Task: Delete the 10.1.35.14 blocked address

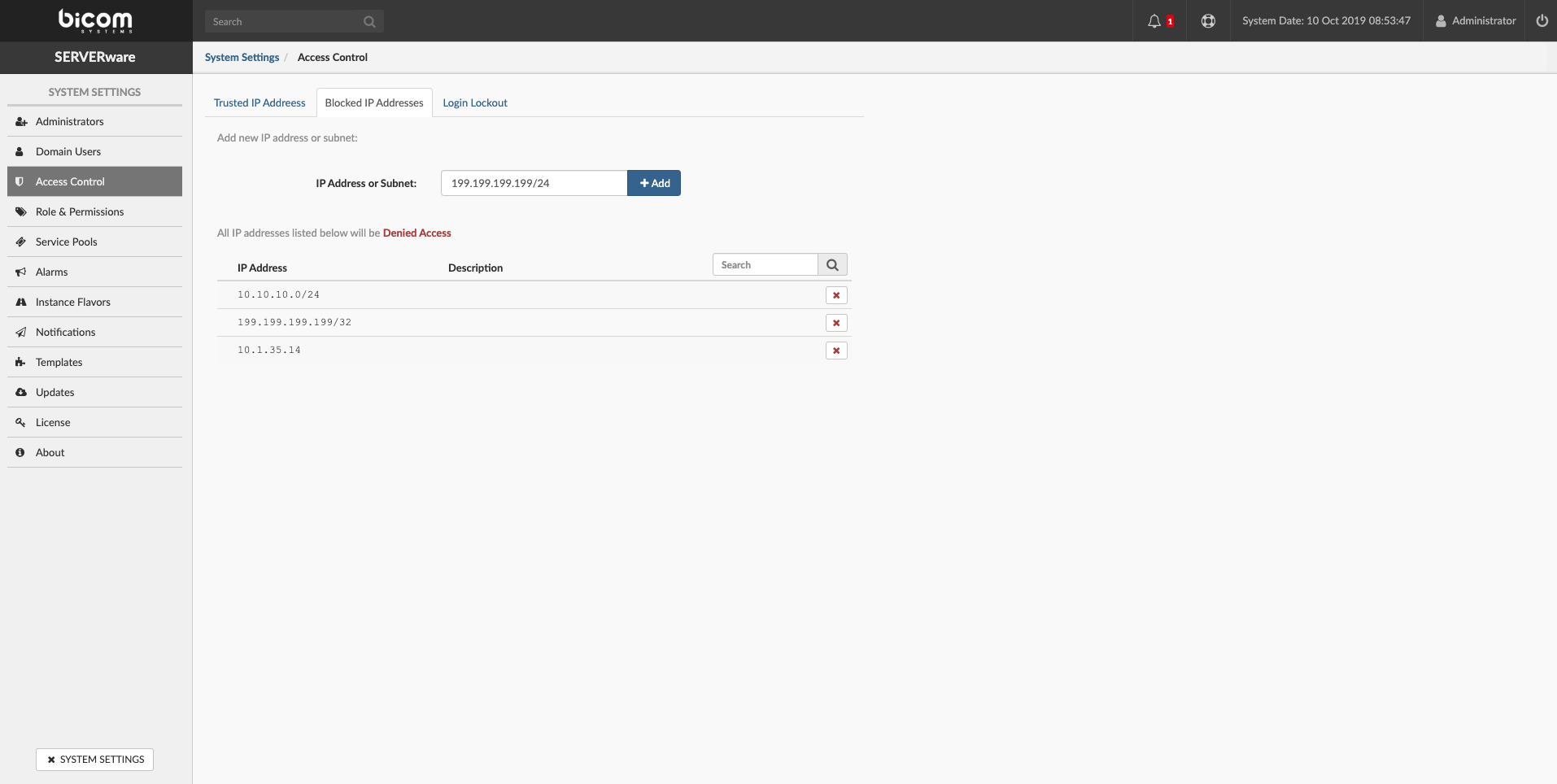Action: 836,351
